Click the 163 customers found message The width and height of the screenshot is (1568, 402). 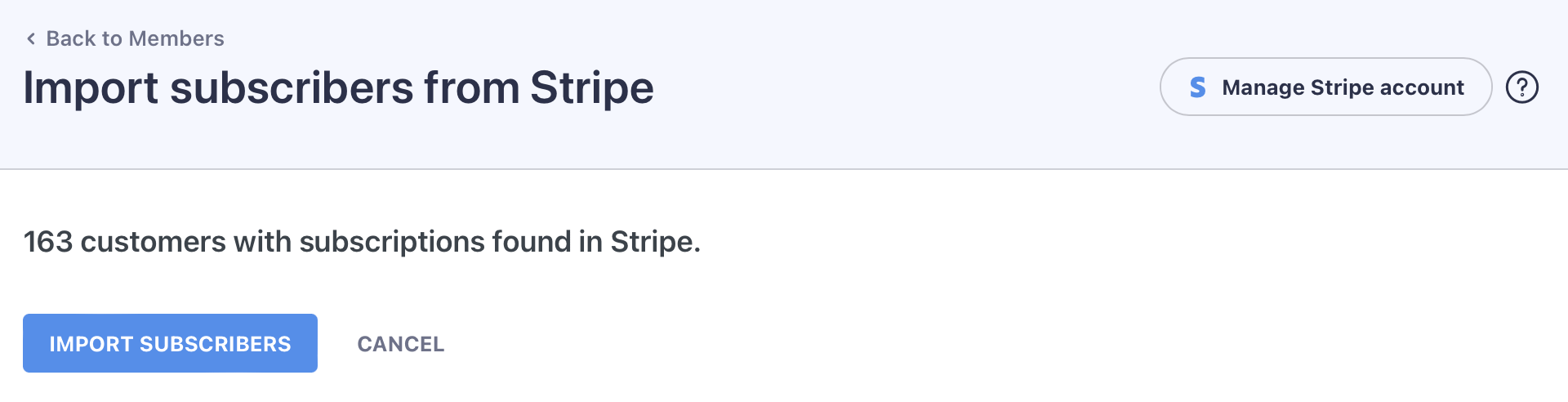362,242
